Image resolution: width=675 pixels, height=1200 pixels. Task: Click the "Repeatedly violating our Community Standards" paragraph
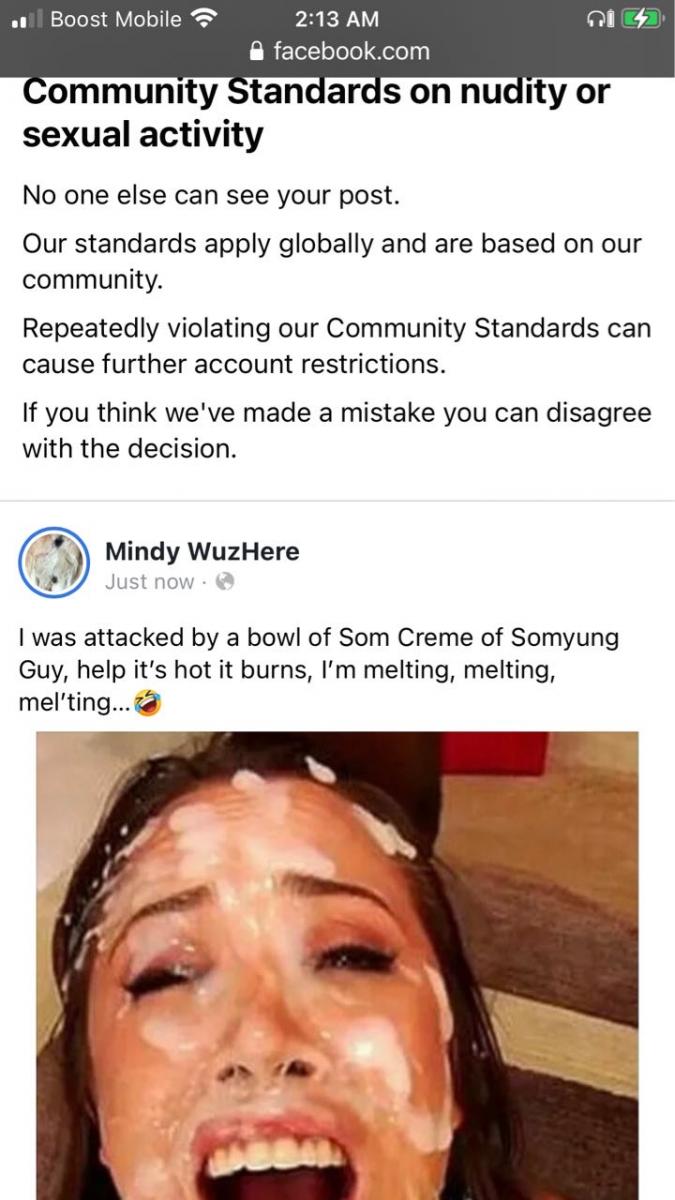336,346
